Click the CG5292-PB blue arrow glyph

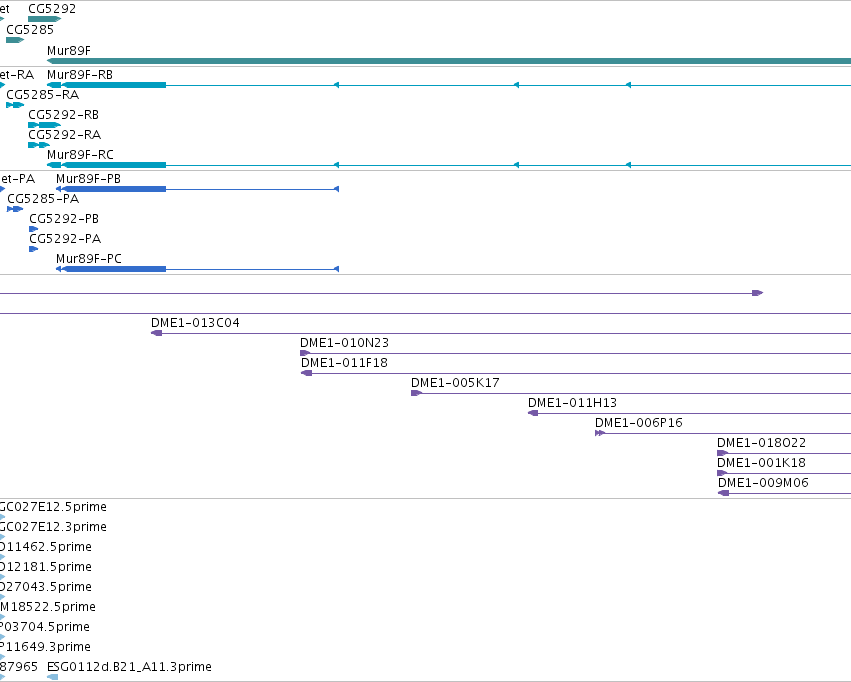[34, 229]
